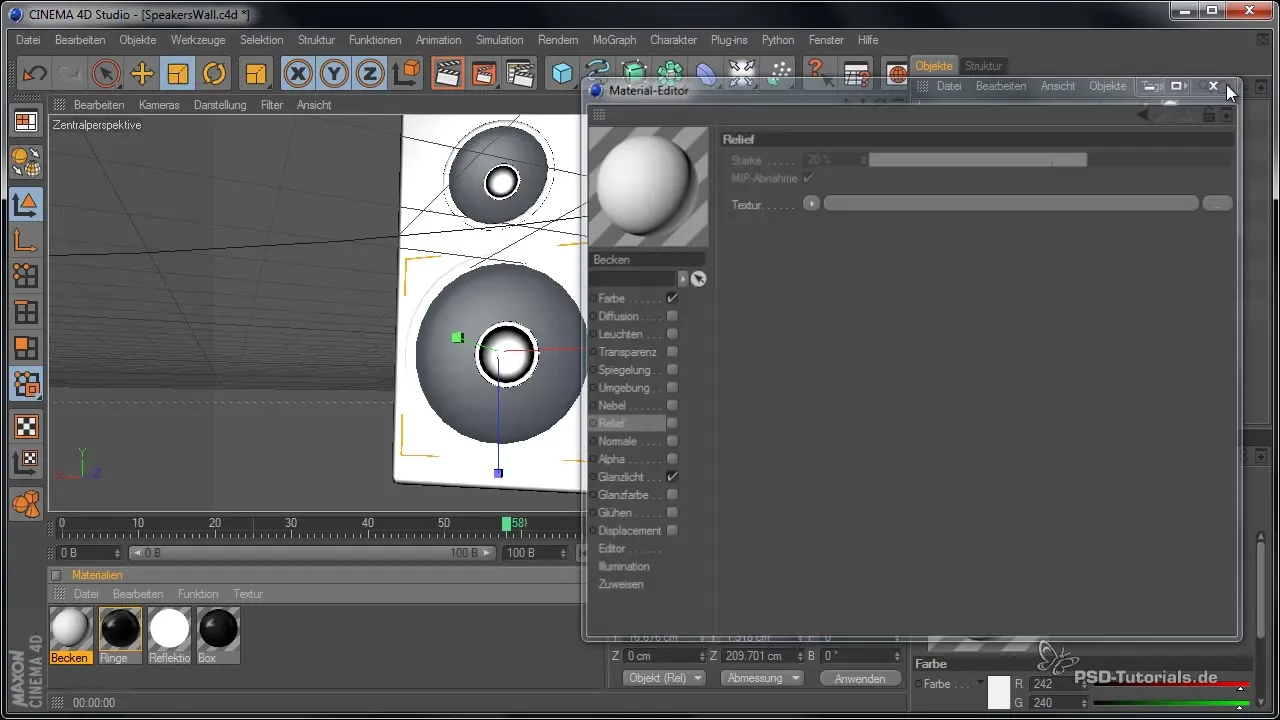Open the Zuweisen section
This screenshot has width=1280, height=720.
(621, 584)
